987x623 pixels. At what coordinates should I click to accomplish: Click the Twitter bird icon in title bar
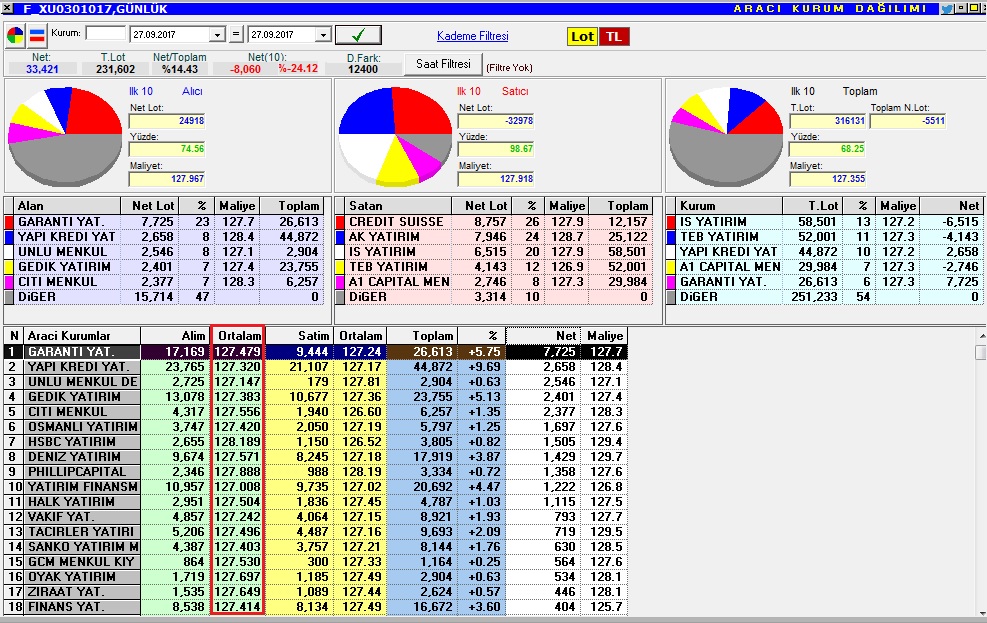947,9
